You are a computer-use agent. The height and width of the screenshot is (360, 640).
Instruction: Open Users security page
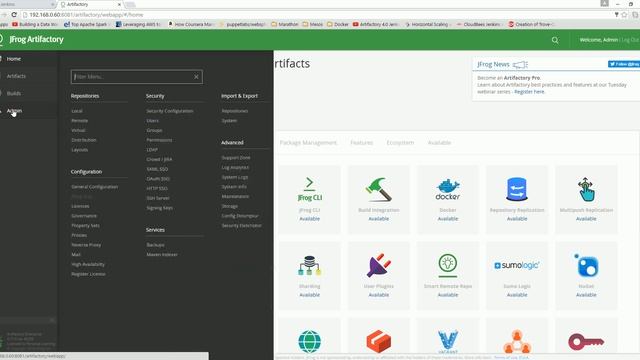point(153,121)
